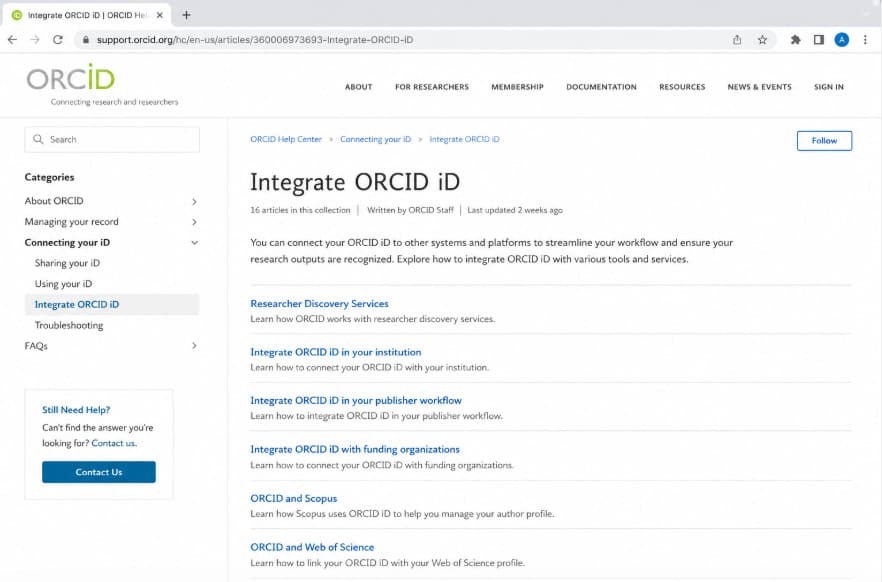Click the Still Need Help? heading

coord(76,409)
